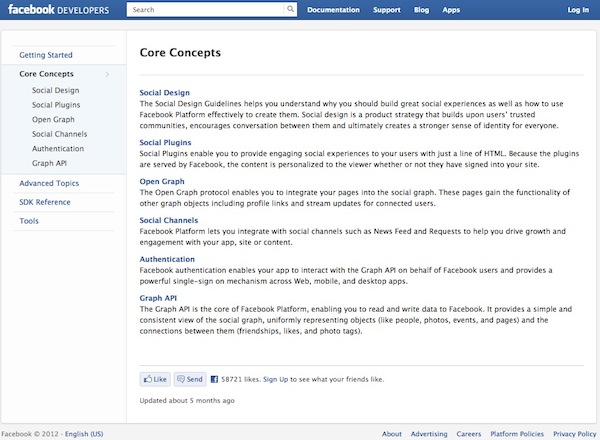600x440 pixels.
Task: Select Getting Started in the sidebar
Action: click(x=46, y=55)
